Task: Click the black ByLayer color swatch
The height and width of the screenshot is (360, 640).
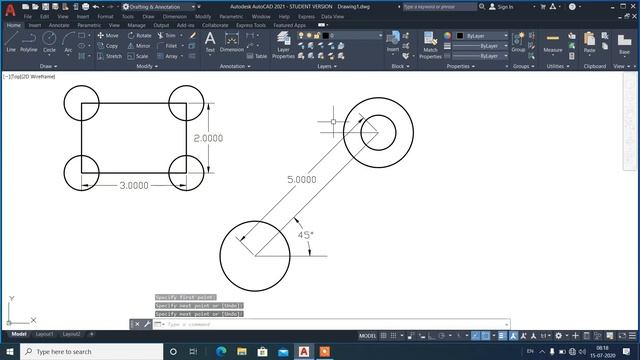Action: (x=460, y=36)
